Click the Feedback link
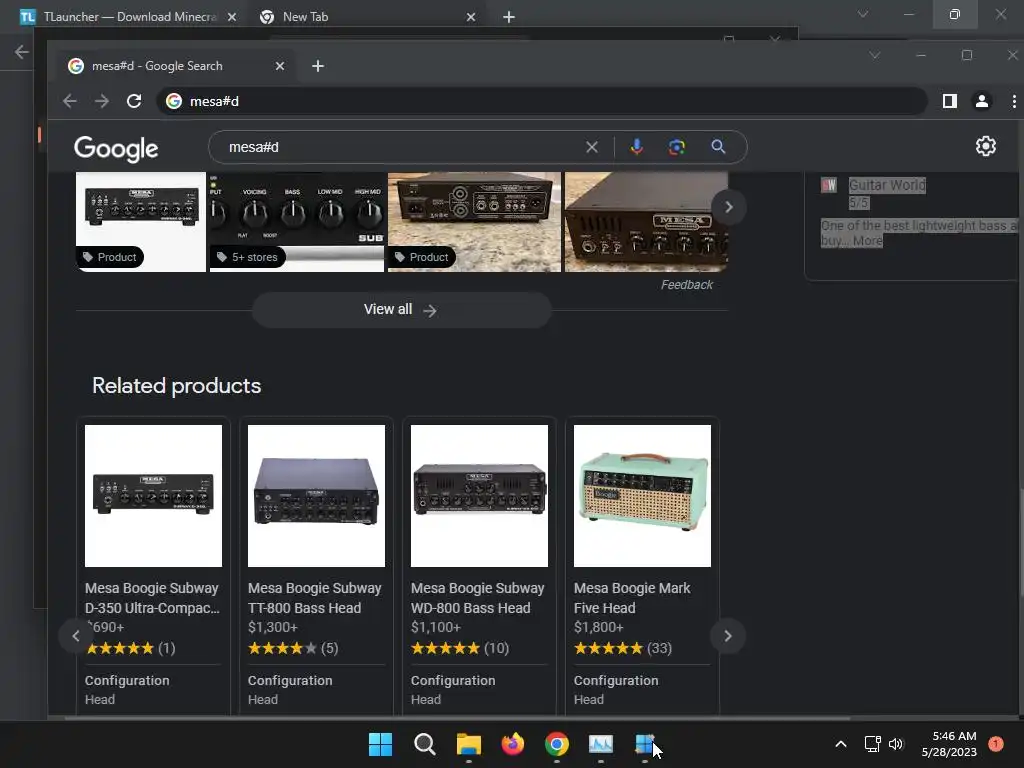The image size is (1024, 768). pyautogui.click(x=686, y=285)
